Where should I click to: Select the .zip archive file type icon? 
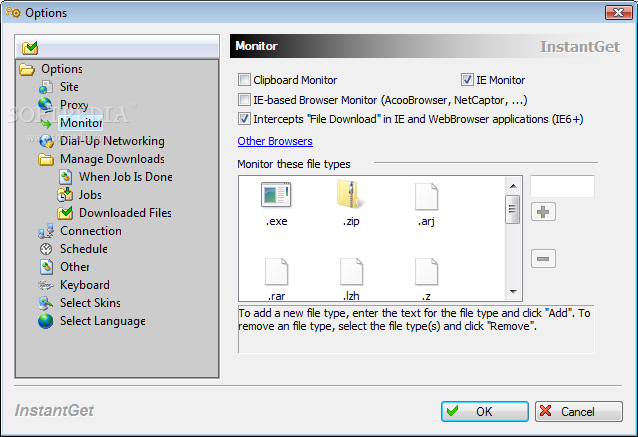(350, 194)
